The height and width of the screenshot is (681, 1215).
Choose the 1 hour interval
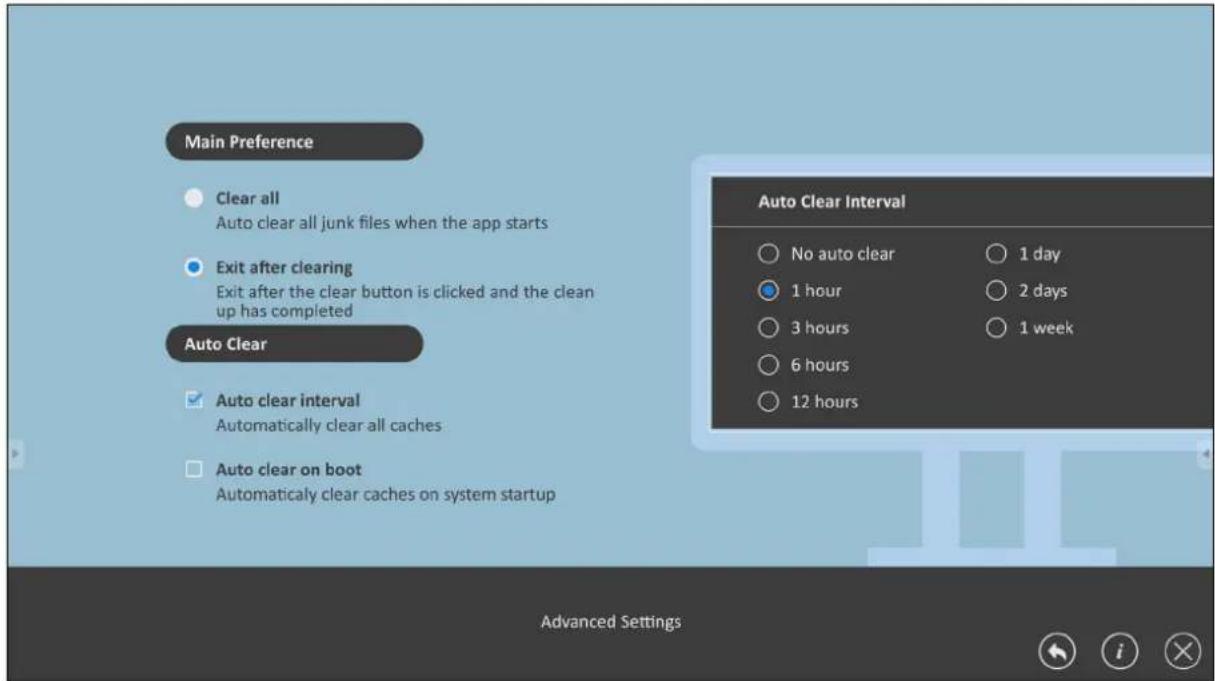[767, 291]
